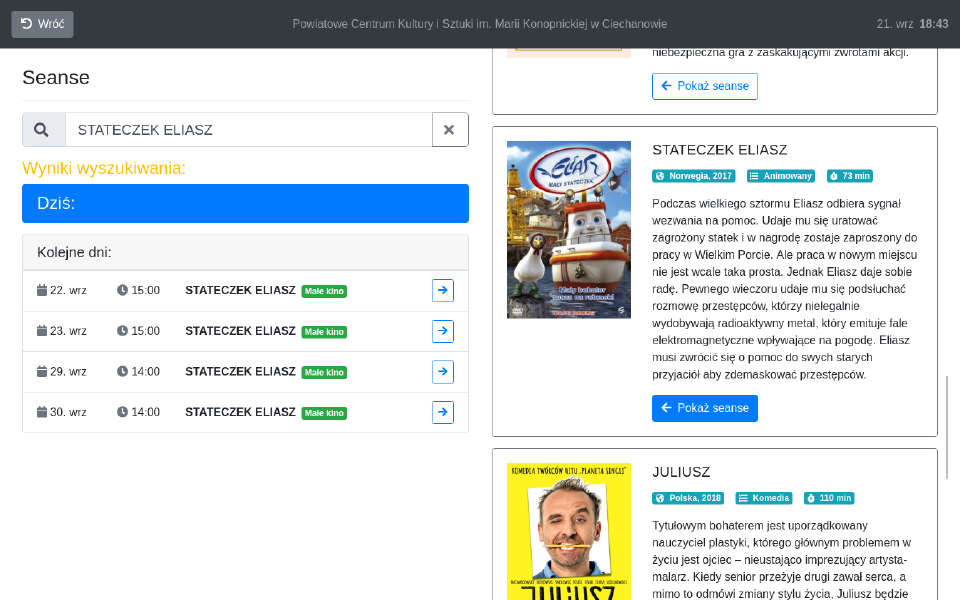The height and width of the screenshot is (600, 960).
Task: Open the 23. wrz 15:00 screening arrow
Action: point(443,331)
